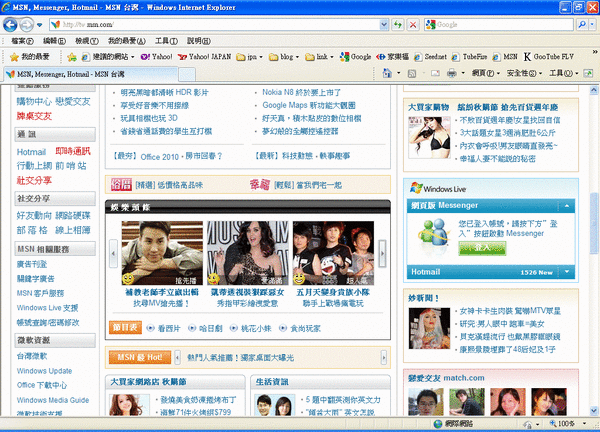600x432 pixels.
Task: Open the recent pages dropdown beside Forward
Action: pos(39,25)
